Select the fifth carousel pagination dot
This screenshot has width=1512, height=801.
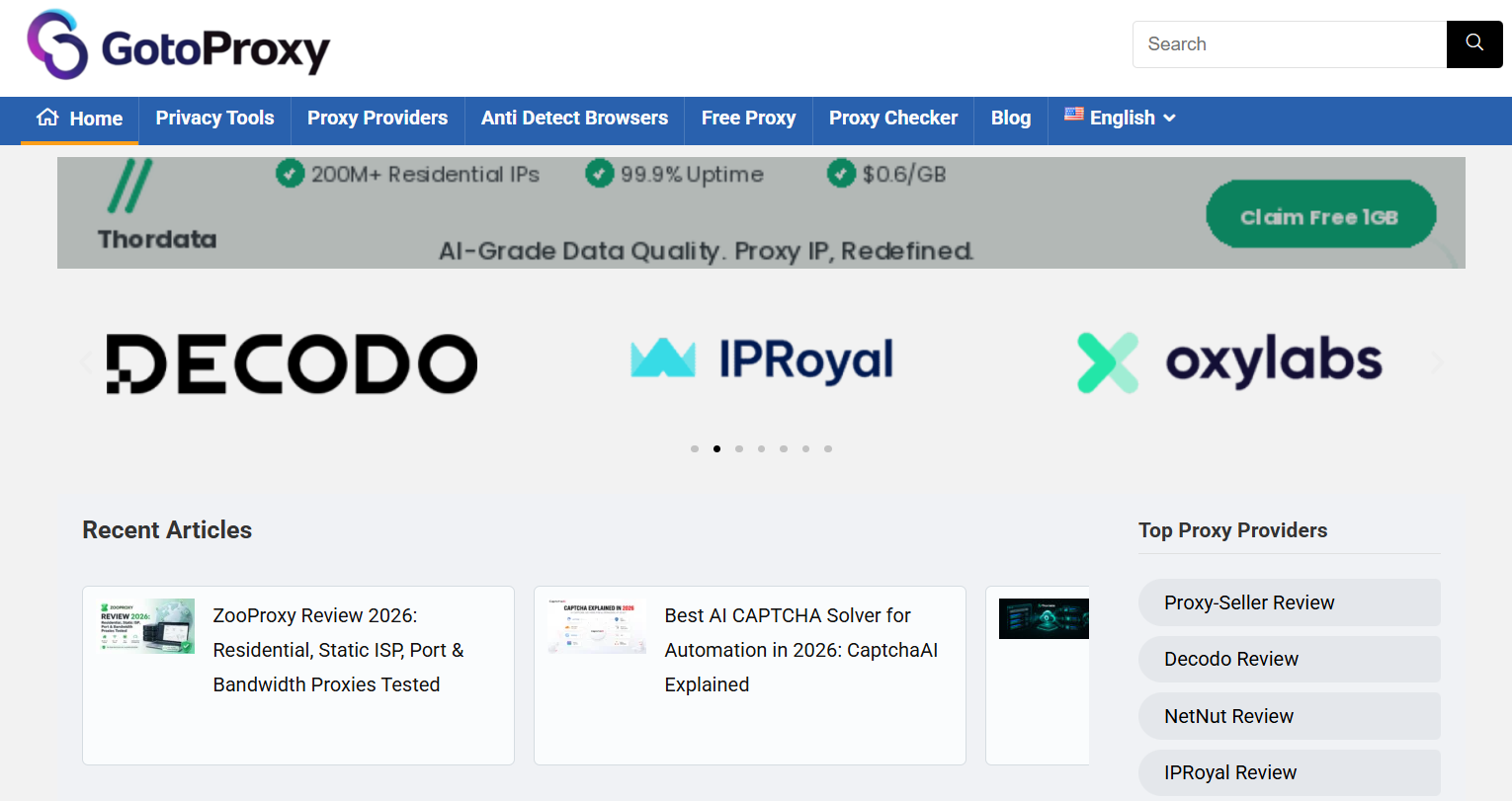[x=784, y=448]
